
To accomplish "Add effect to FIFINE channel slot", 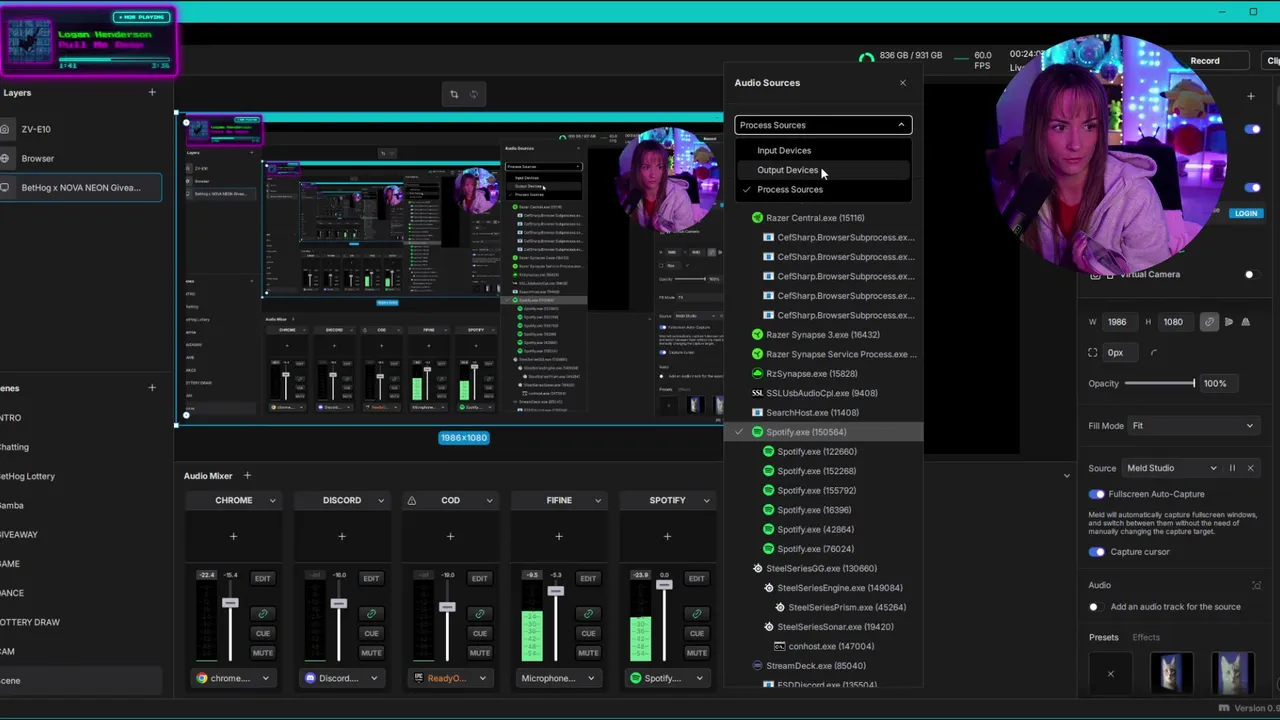I will click(x=559, y=537).
